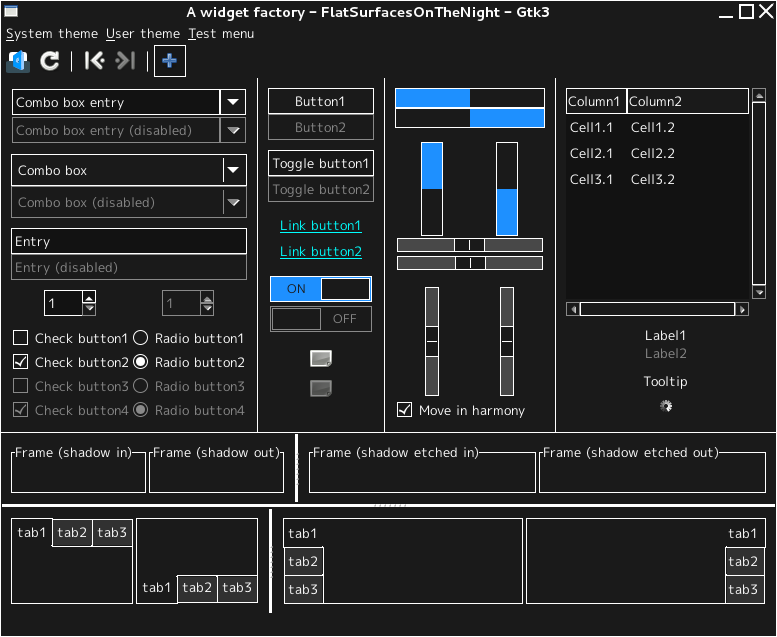Viewport: 777px width, 637px height.
Task: Click the upper horizontal scale slider handle
Action: coord(470,245)
